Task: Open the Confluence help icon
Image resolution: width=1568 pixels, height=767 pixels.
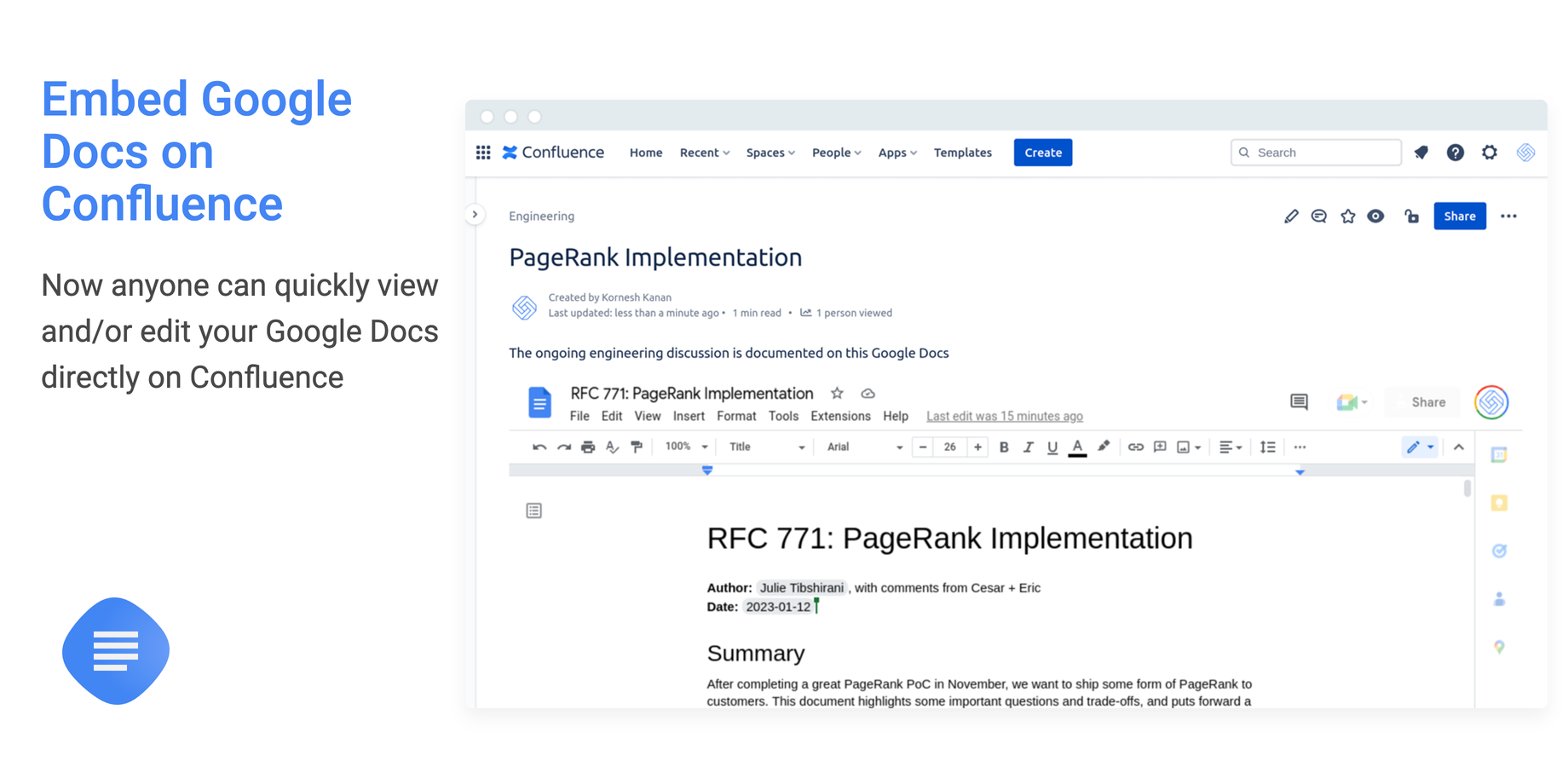Action: click(x=1456, y=153)
